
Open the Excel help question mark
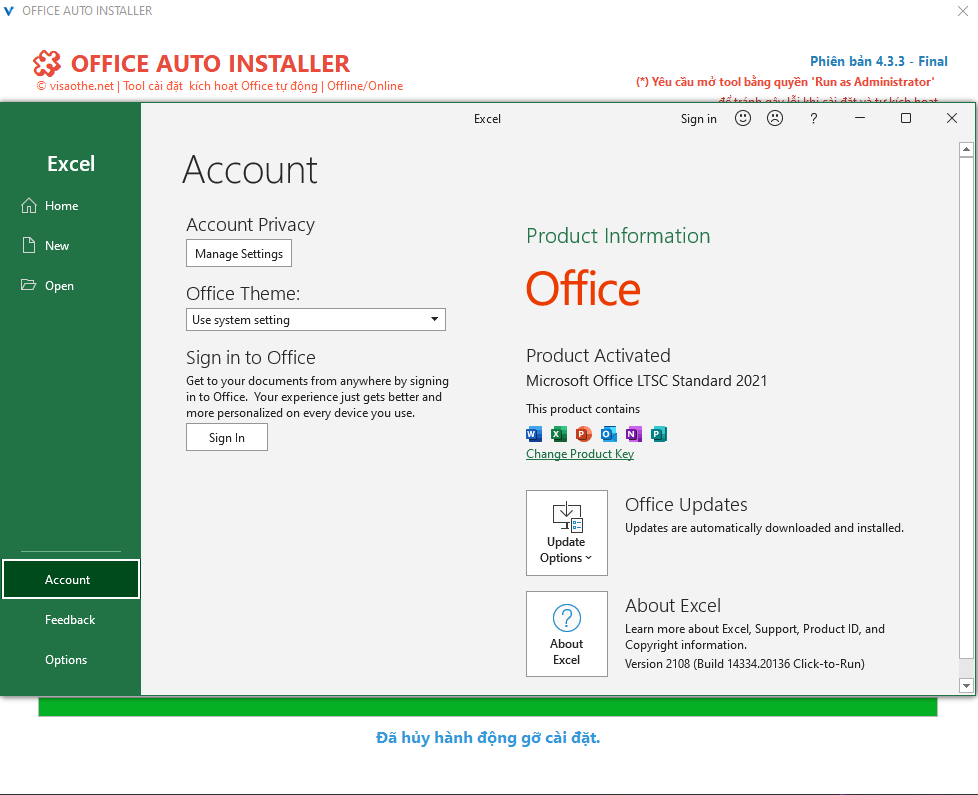(813, 118)
